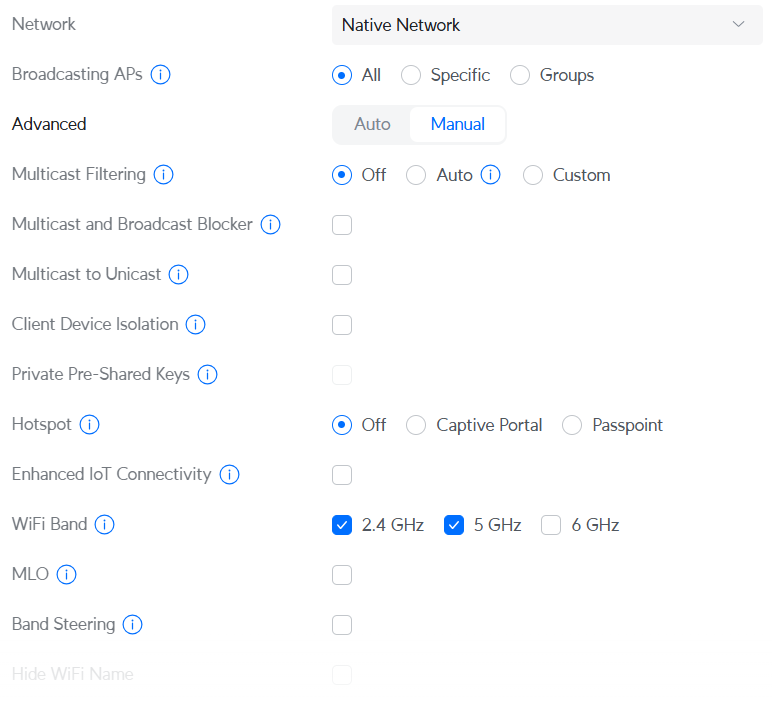The image size is (772, 701).
Task: Select Specific for Broadcasting APs
Action: (411, 75)
